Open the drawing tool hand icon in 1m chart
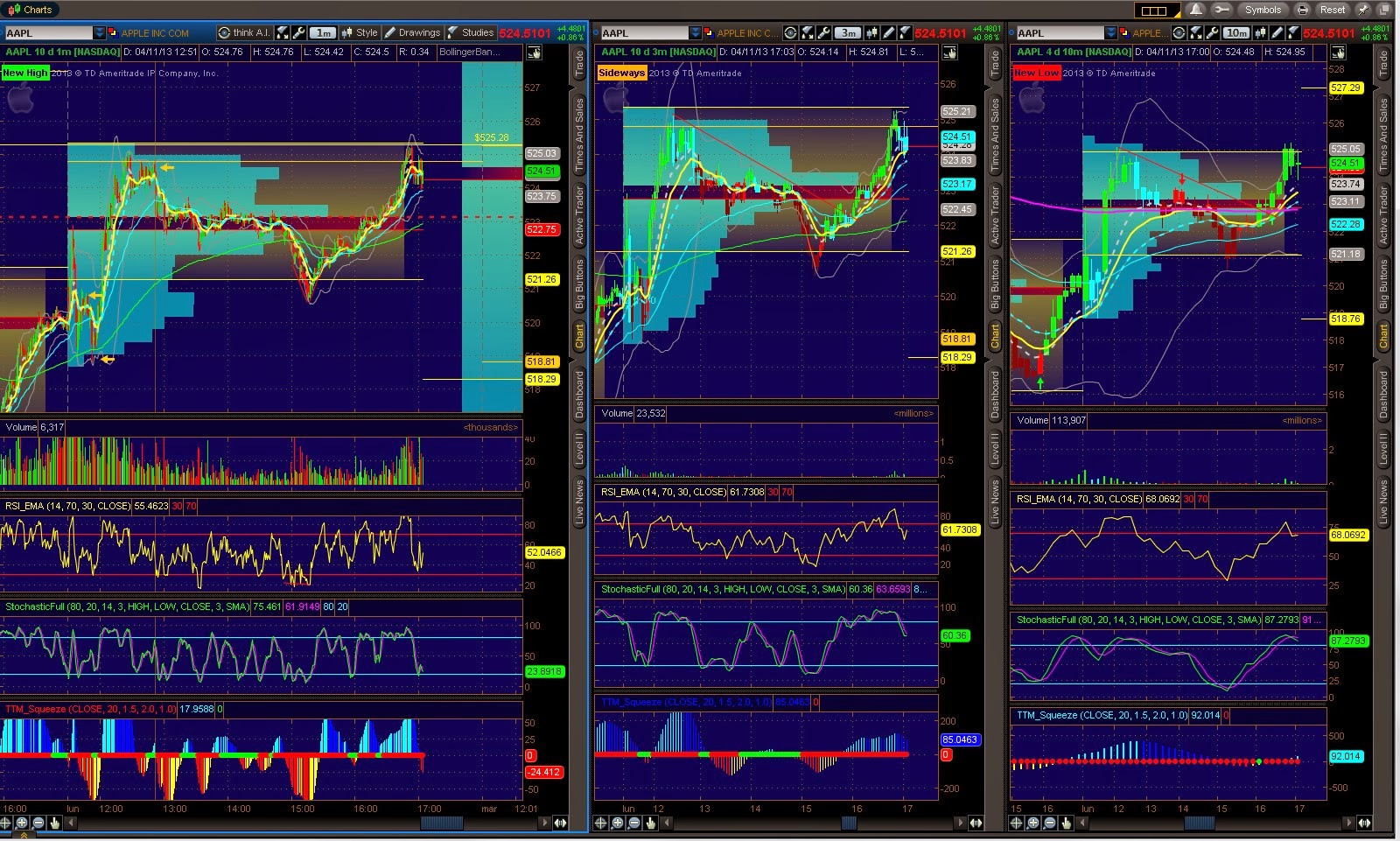 pyautogui.click(x=534, y=53)
